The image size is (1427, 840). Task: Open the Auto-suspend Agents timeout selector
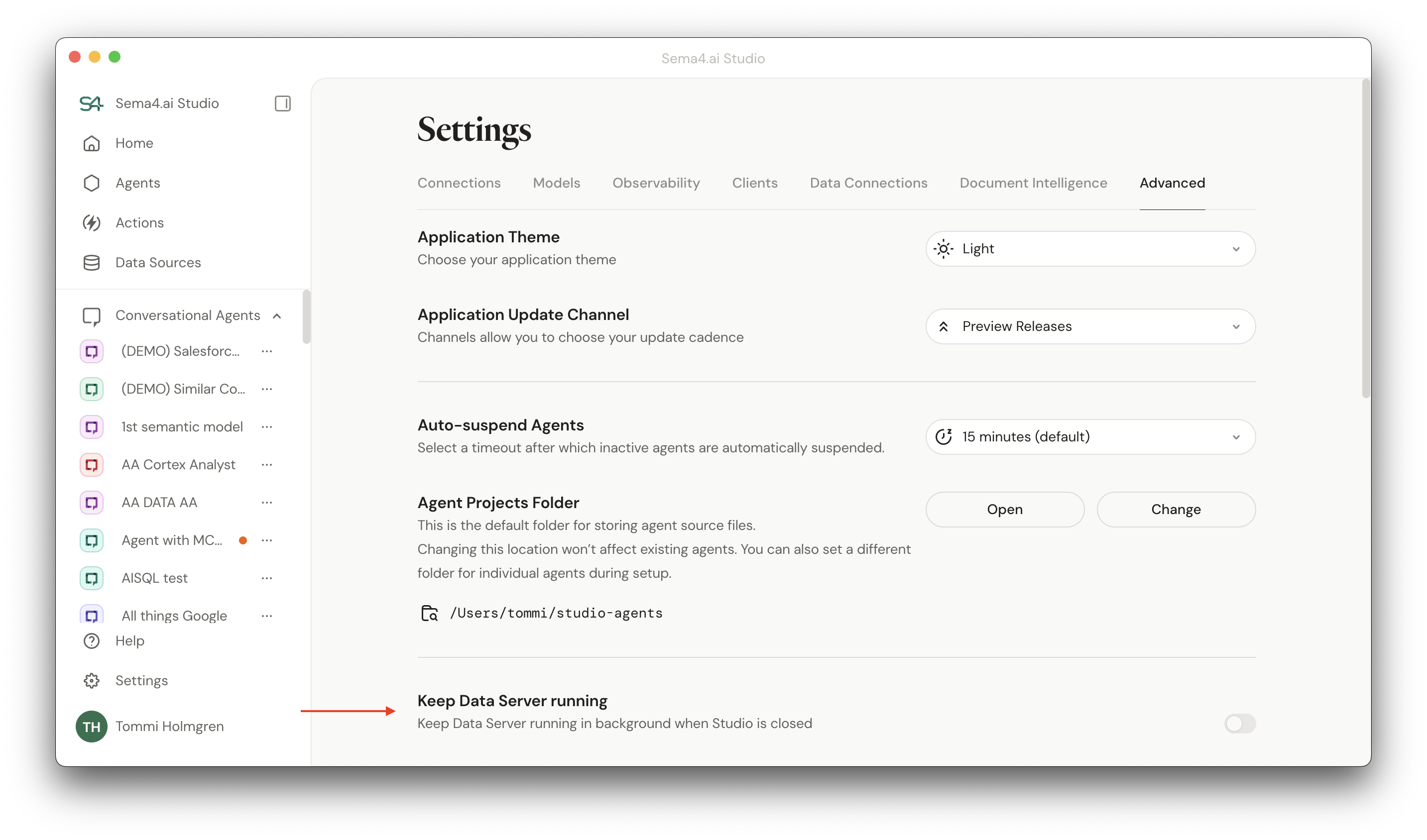coord(1089,436)
